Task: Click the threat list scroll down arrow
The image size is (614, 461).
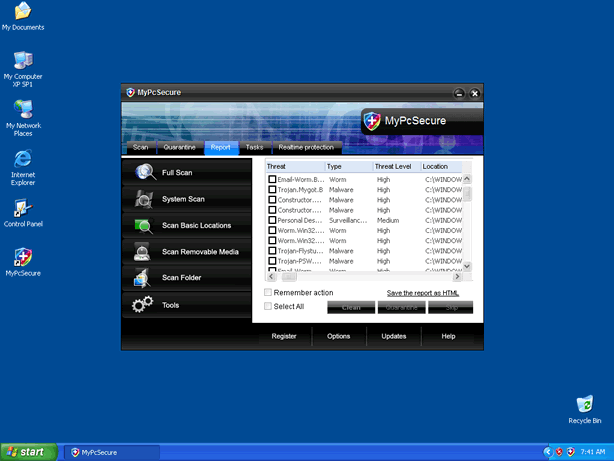Action: click(467, 266)
